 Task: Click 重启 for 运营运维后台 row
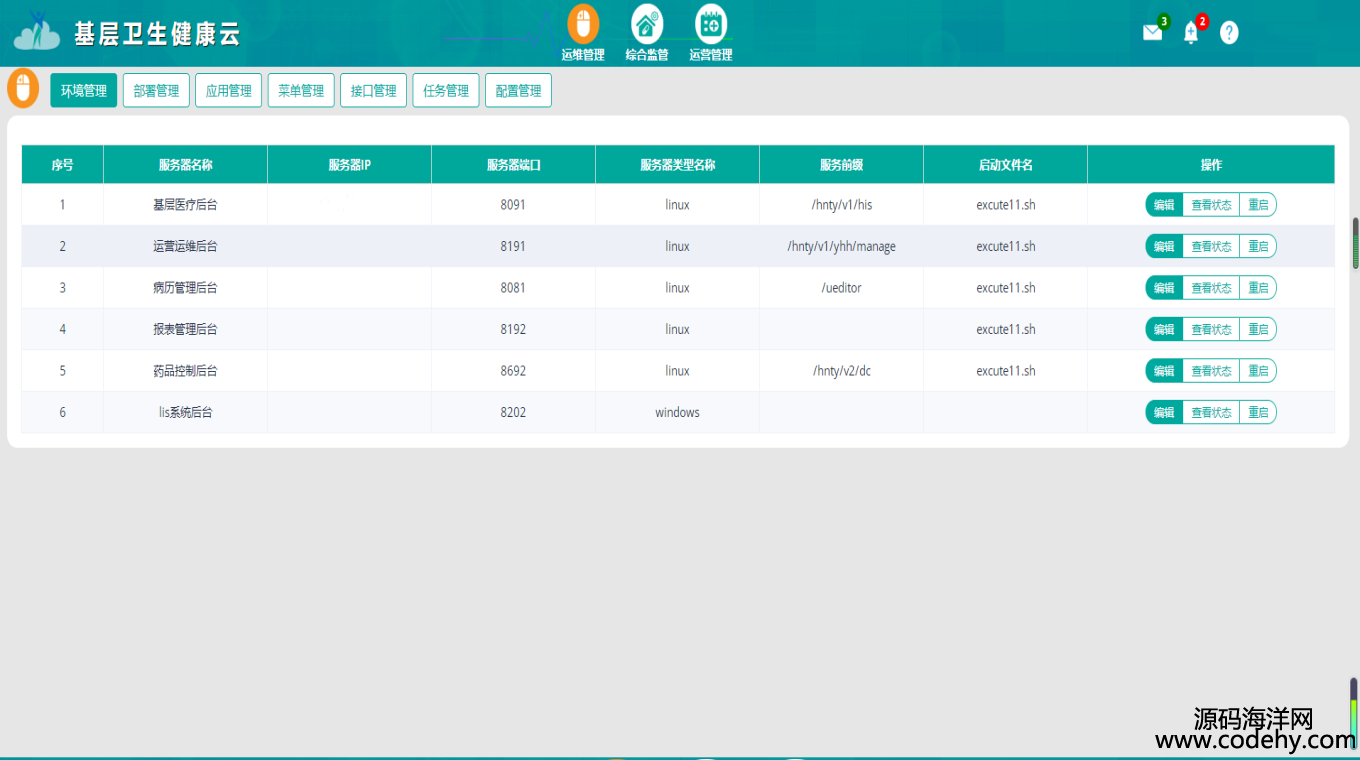pos(1258,246)
